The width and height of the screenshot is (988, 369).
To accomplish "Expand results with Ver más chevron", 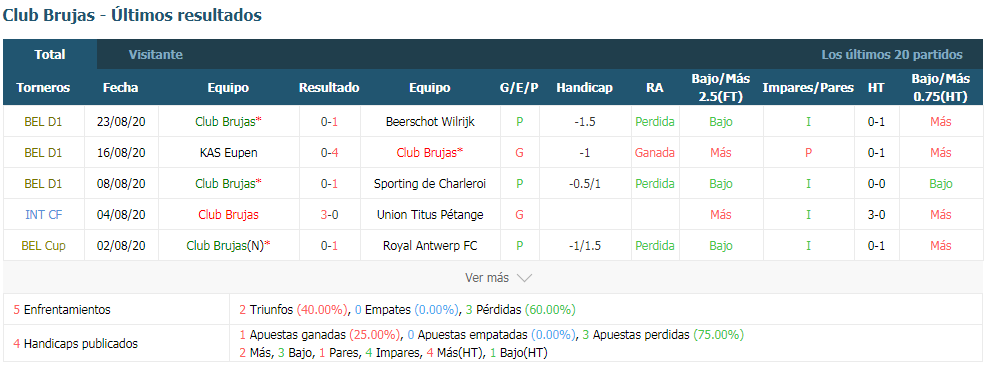I will point(524,278).
